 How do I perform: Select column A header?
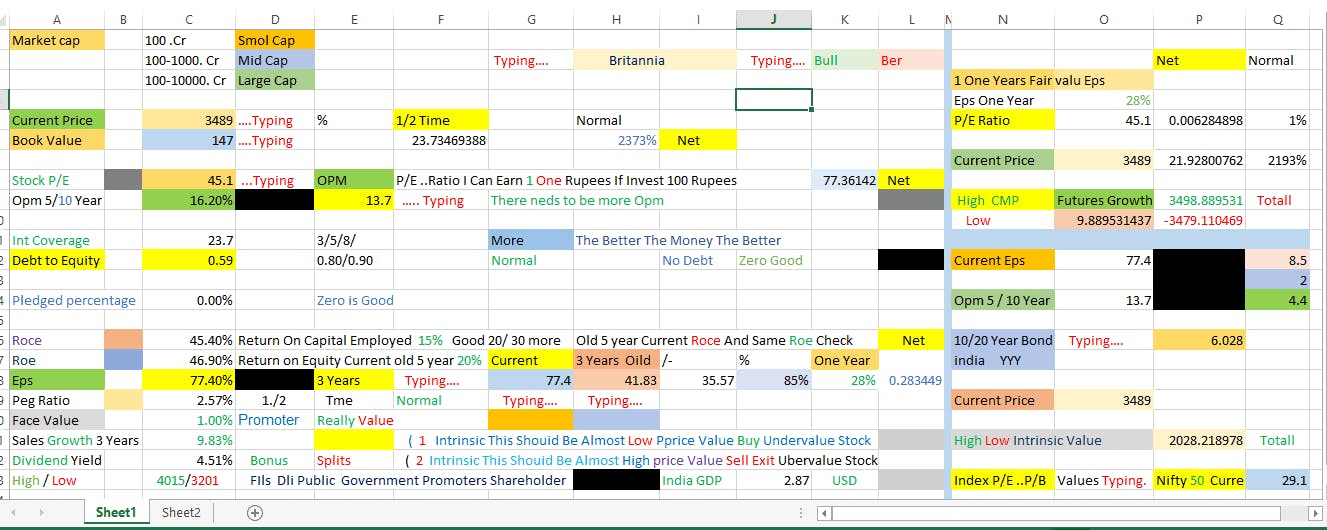[x=56, y=19]
